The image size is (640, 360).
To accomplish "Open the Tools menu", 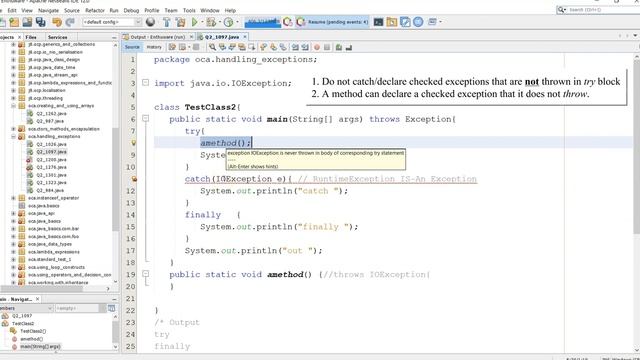I will (189, 10).
